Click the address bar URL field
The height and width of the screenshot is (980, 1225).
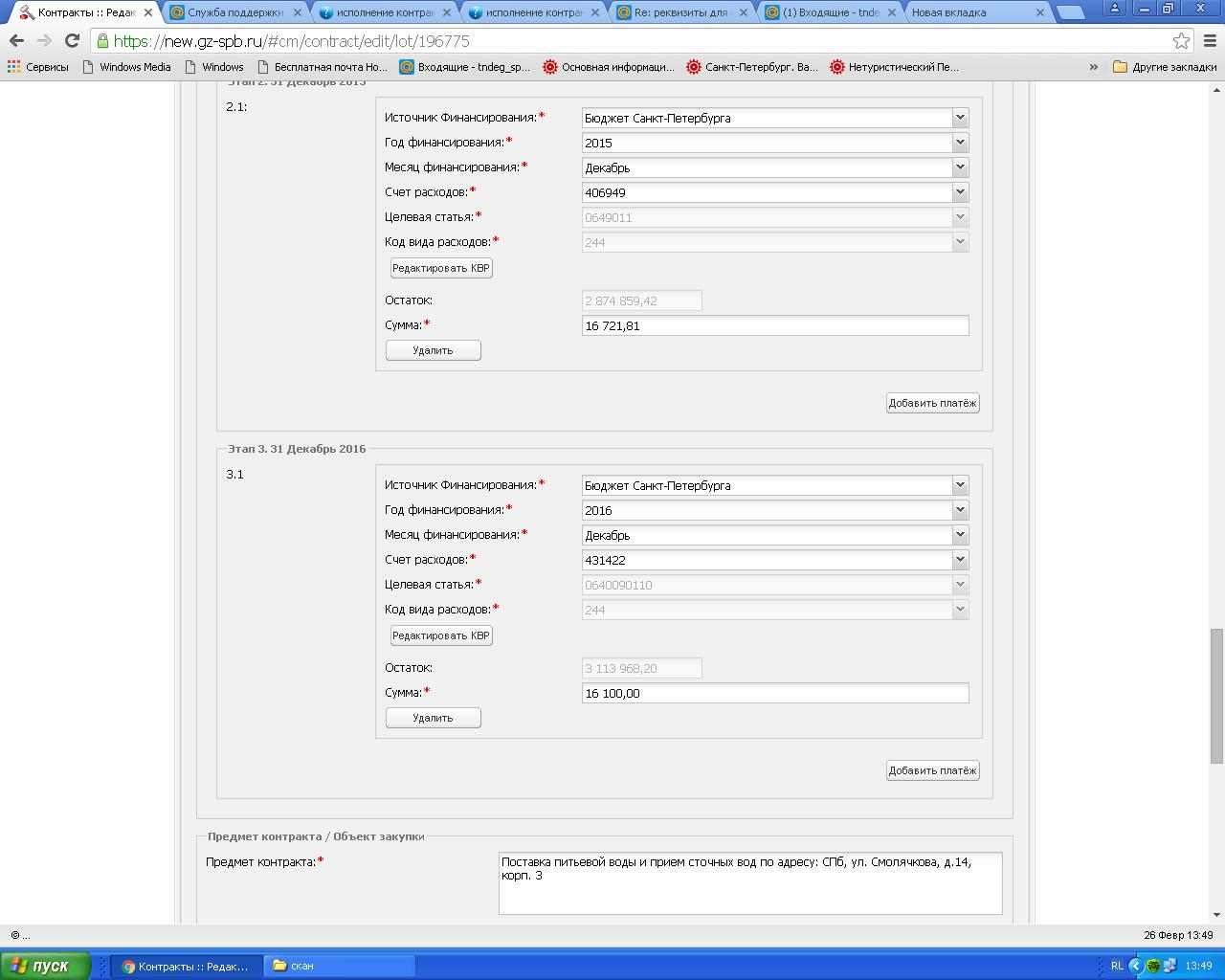632,41
